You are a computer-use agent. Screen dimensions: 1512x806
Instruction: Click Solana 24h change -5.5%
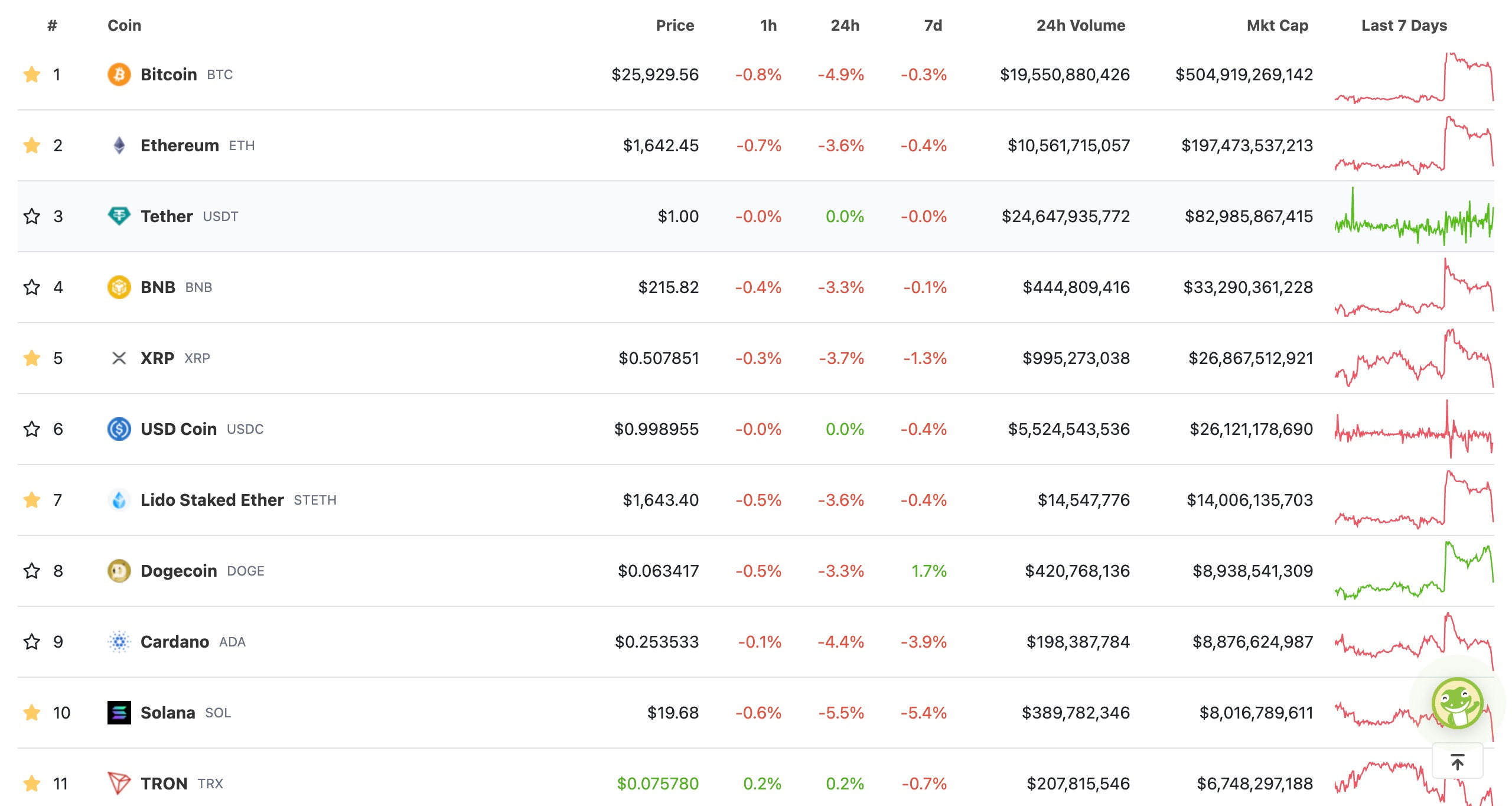pos(841,713)
